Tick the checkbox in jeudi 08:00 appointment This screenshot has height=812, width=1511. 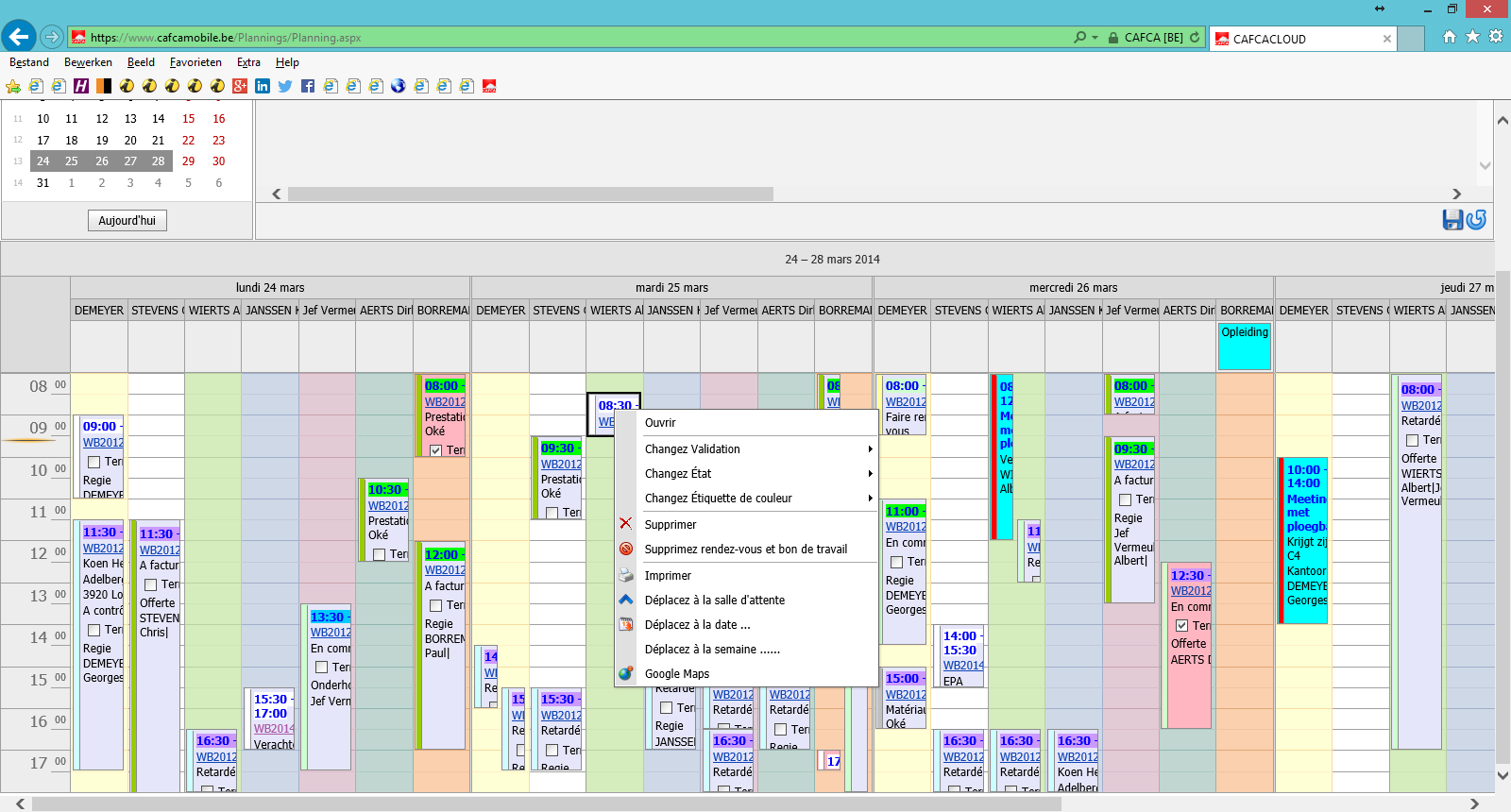tap(1413, 440)
